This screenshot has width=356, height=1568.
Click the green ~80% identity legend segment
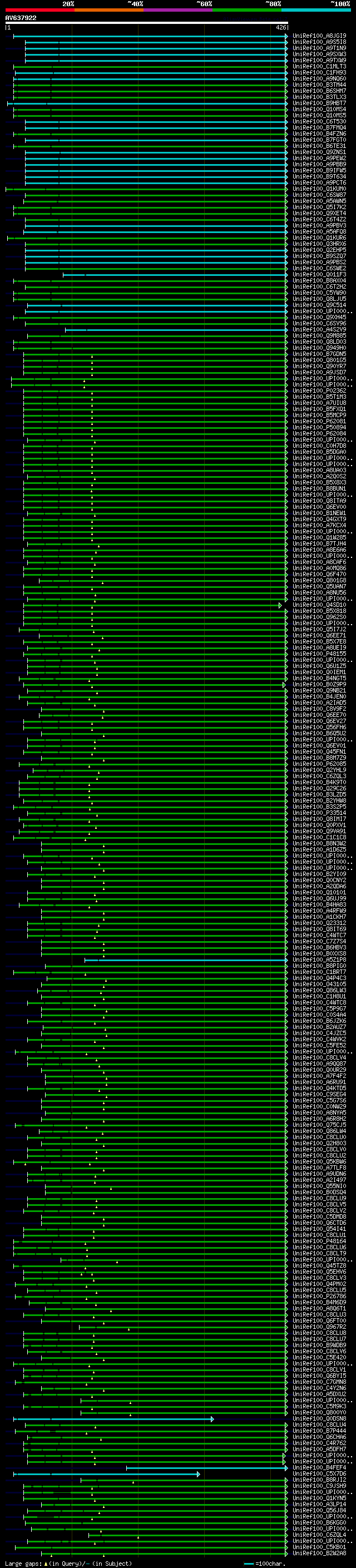(246, 10)
